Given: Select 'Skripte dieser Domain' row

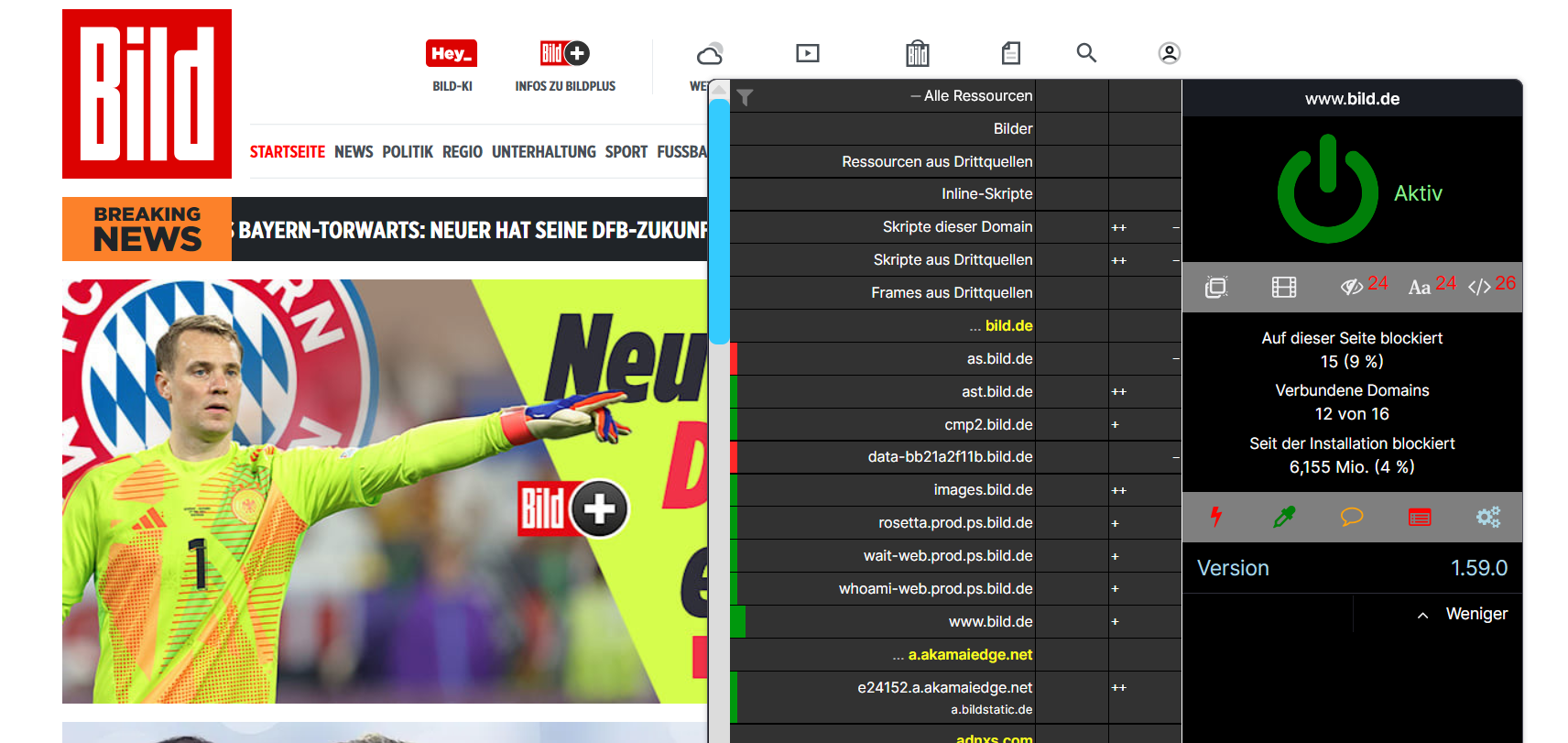Looking at the screenshot, I should pos(955,227).
